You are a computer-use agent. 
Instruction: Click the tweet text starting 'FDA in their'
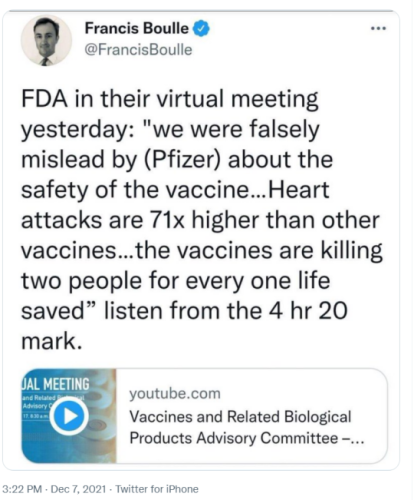pos(202,220)
